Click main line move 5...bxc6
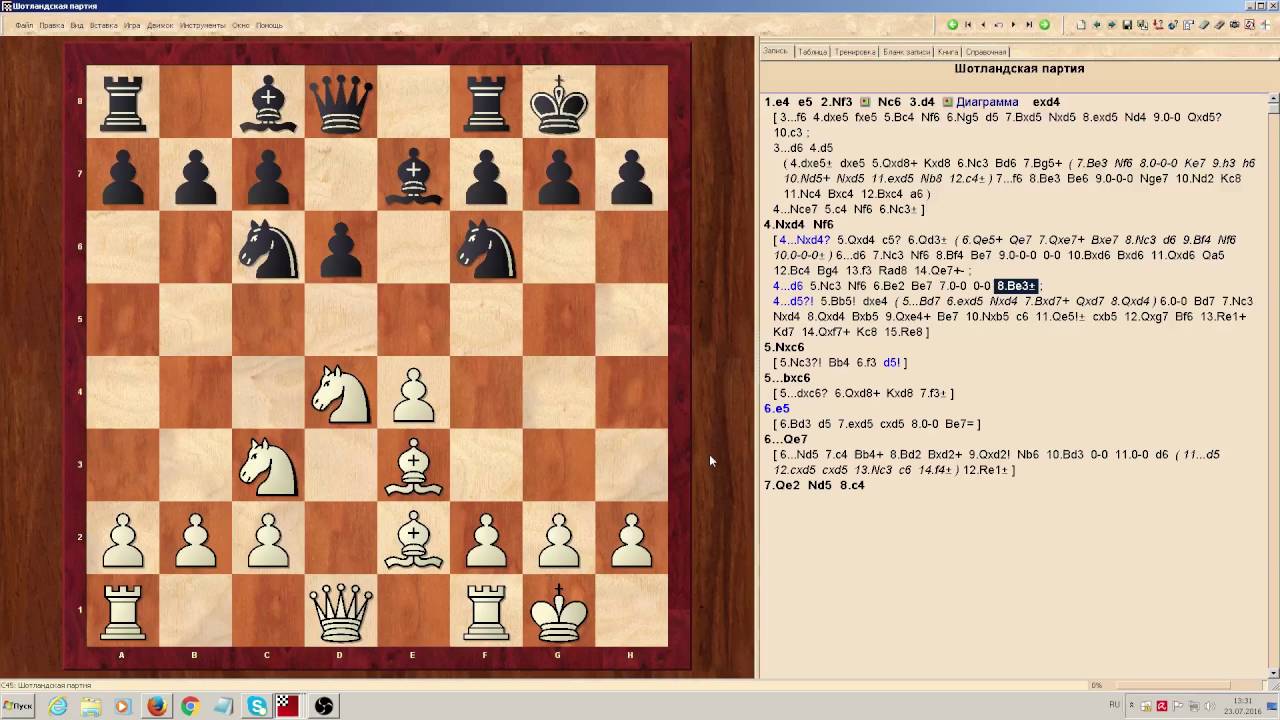 [787, 378]
